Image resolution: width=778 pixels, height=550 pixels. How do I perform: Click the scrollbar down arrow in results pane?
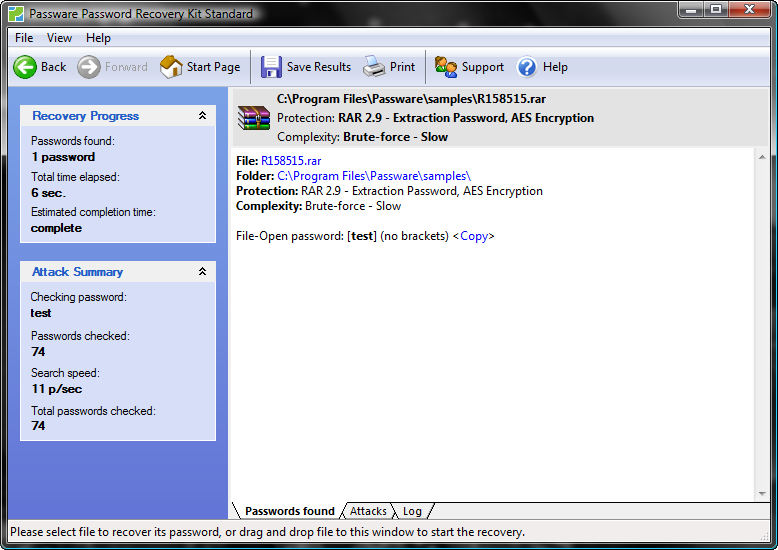pos(762,493)
